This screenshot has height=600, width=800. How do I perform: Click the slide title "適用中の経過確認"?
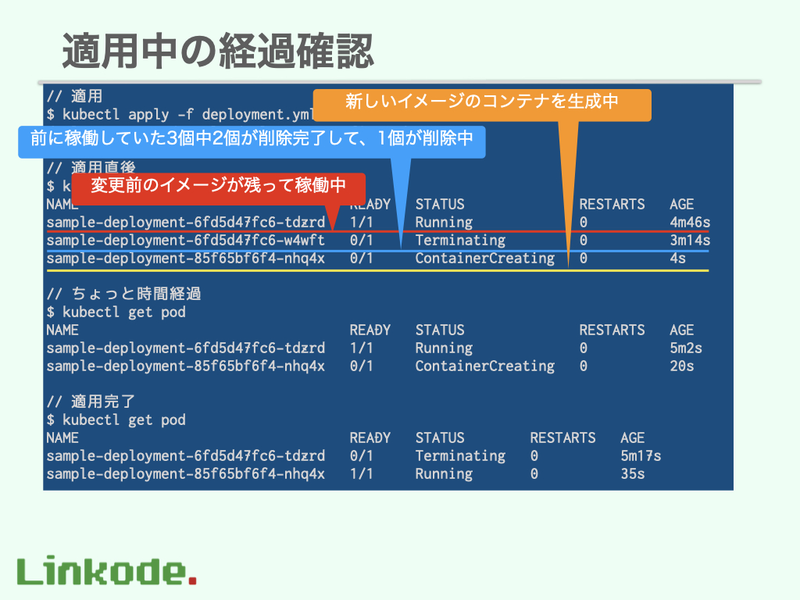[218, 51]
